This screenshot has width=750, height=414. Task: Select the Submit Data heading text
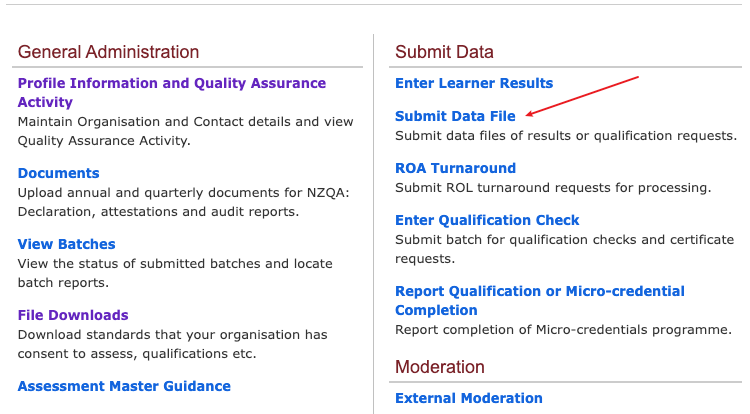point(444,52)
